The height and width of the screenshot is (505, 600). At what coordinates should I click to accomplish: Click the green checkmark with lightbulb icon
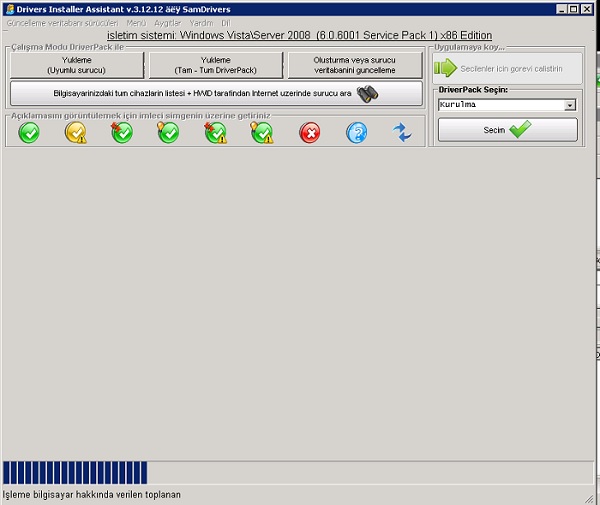168,133
